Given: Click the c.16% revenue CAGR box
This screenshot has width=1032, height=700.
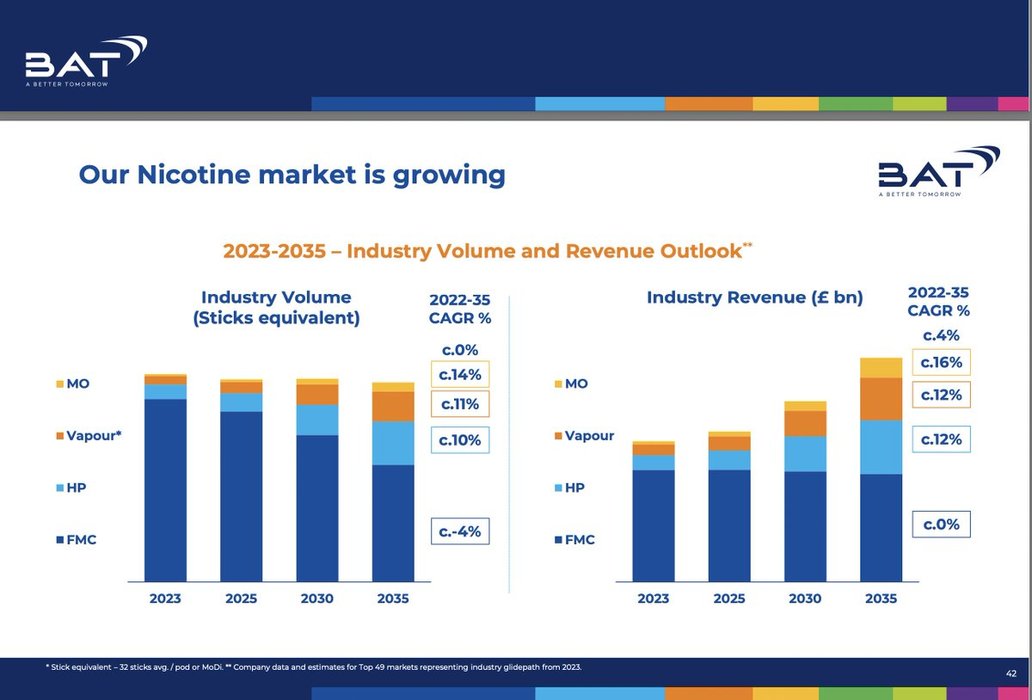Looking at the screenshot, I should tap(941, 362).
